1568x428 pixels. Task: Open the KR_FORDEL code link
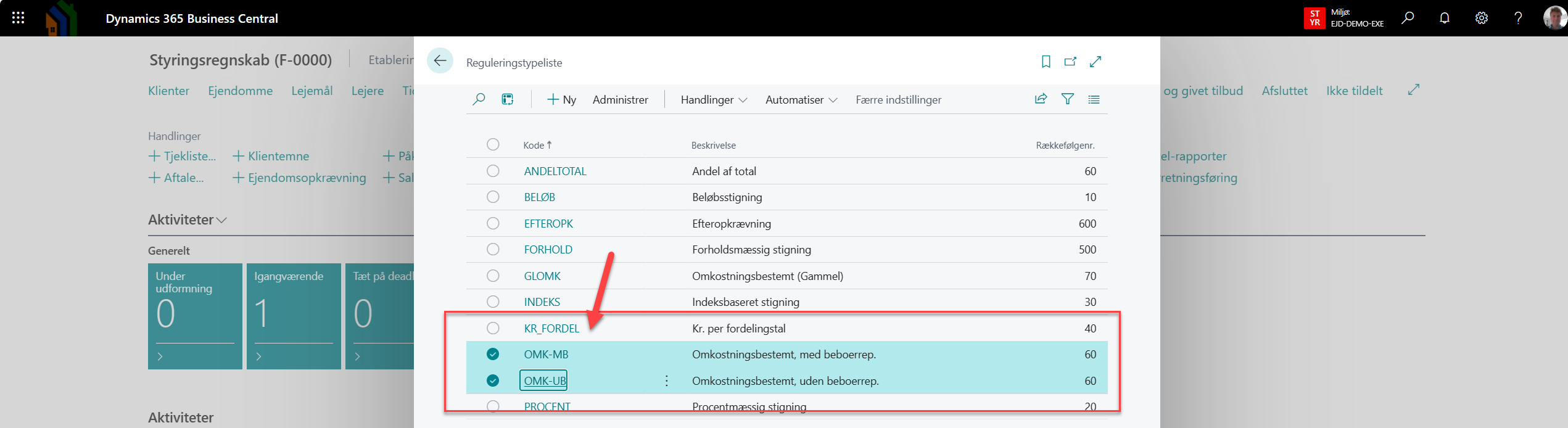coord(551,329)
